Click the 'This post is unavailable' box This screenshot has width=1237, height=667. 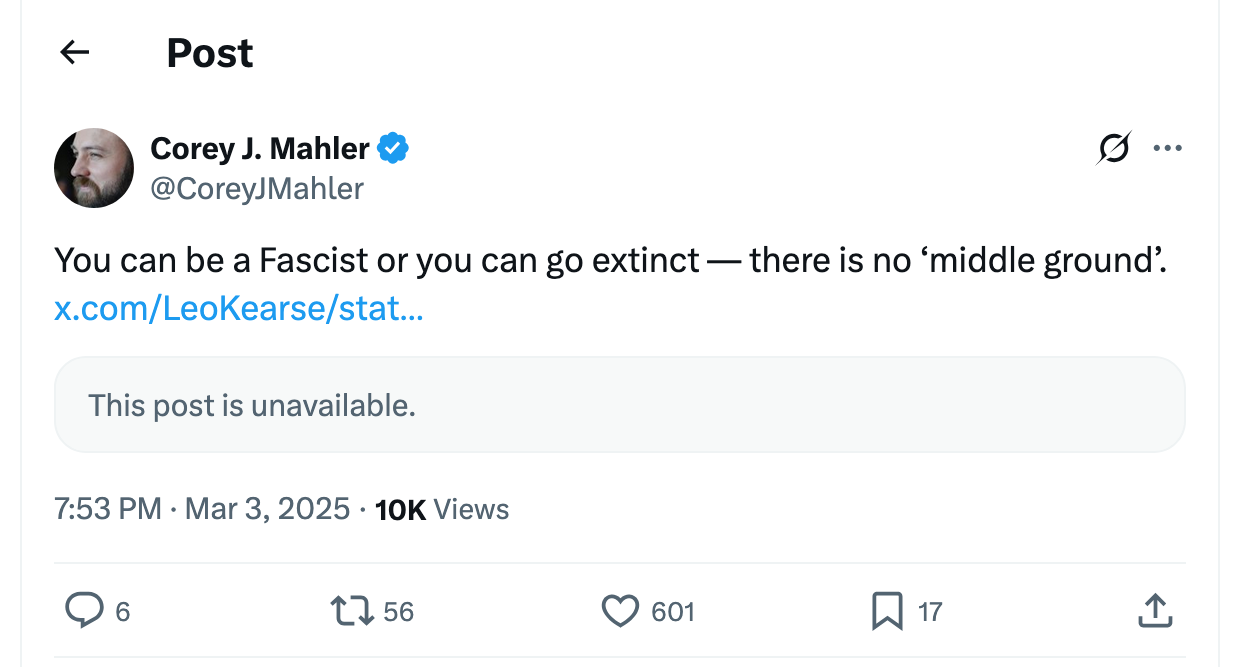coord(619,405)
